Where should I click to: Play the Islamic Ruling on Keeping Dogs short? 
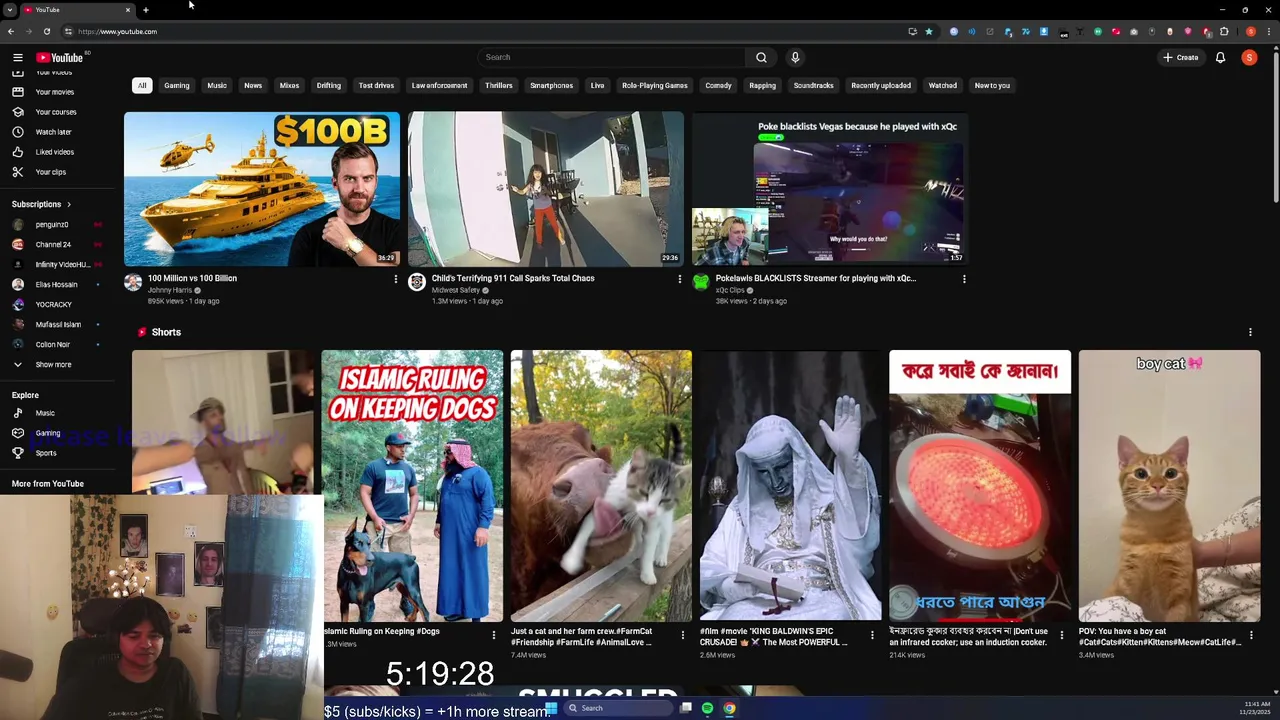coord(412,486)
